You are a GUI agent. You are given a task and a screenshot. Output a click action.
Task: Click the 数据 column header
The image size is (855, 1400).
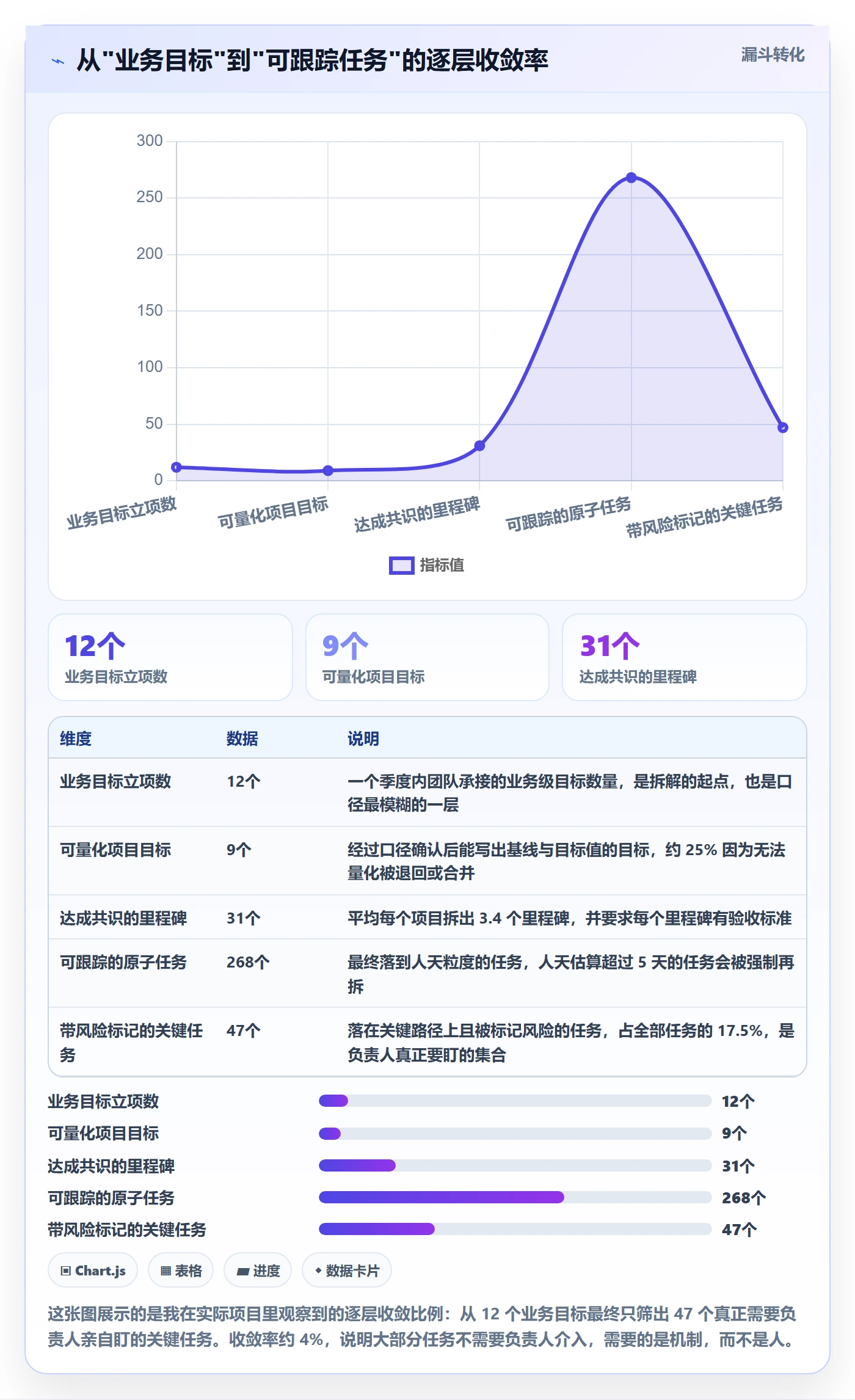(242, 738)
